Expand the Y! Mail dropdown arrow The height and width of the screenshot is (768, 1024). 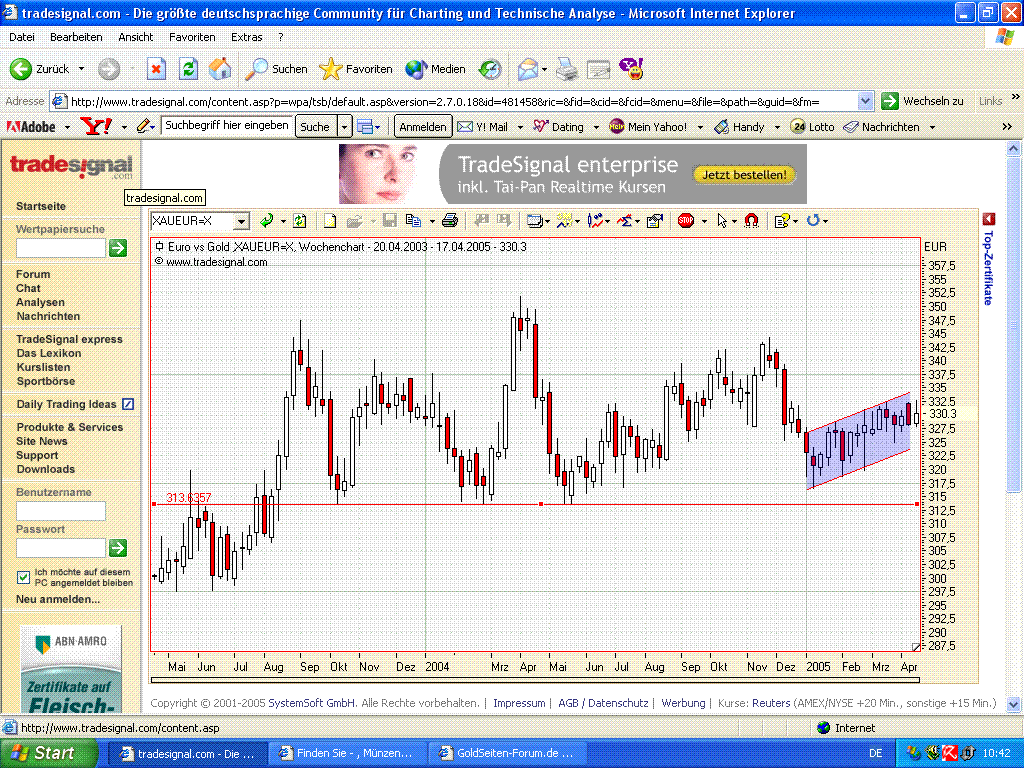tap(520, 127)
